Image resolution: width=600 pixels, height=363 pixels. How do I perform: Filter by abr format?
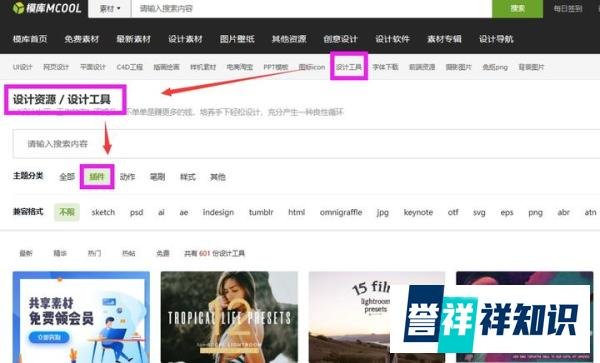[564, 212]
